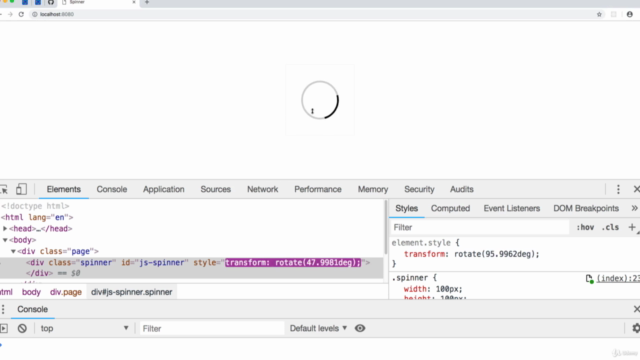
Task: Open the Security tab
Action: (x=419, y=189)
